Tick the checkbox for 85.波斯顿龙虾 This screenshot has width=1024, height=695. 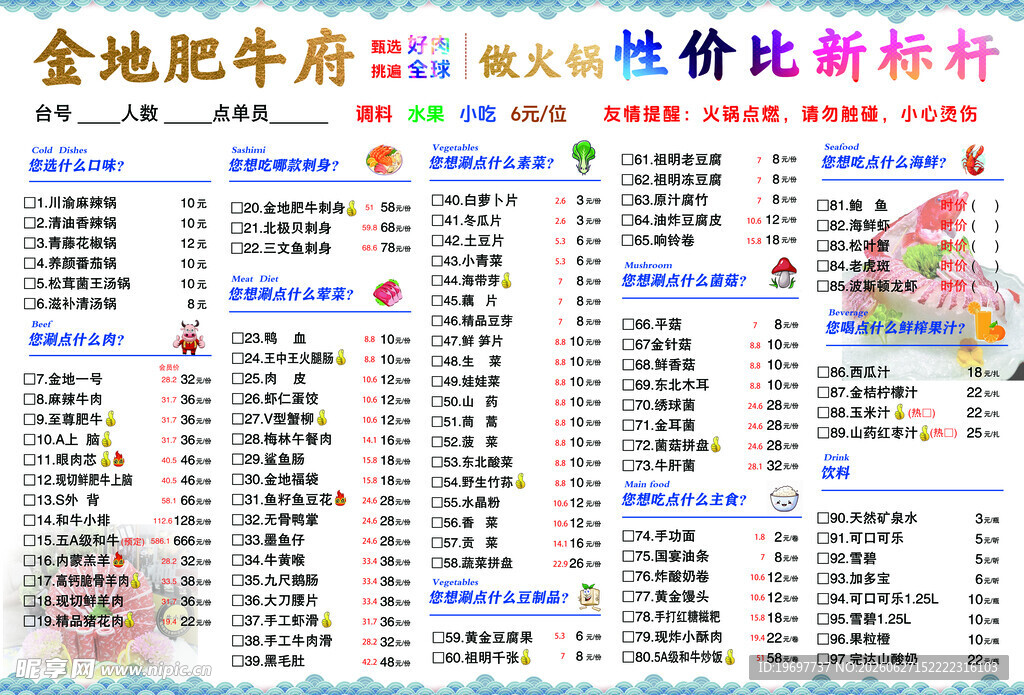coord(823,286)
